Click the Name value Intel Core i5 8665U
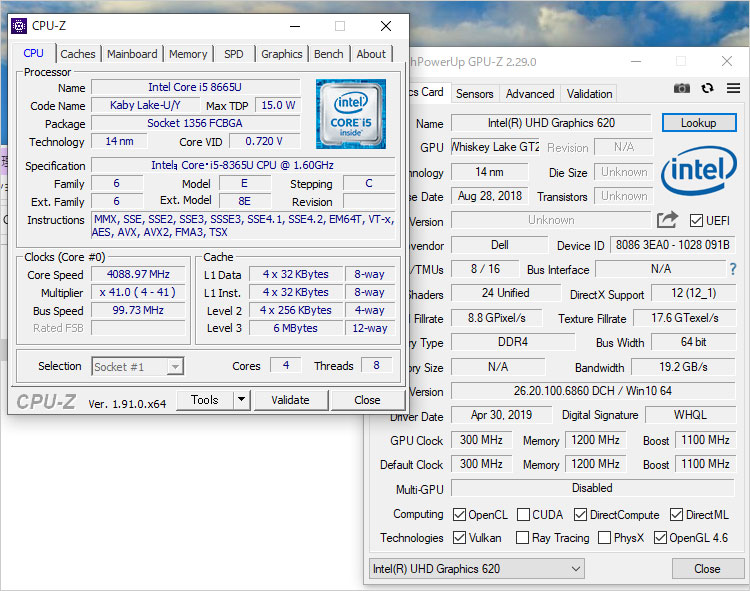The width and height of the screenshot is (750, 591). pos(195,87)
